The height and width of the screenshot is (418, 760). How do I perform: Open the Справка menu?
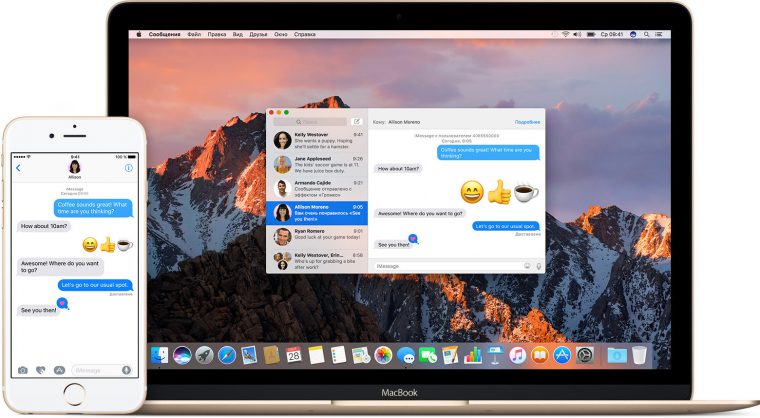tap(305, 34)
